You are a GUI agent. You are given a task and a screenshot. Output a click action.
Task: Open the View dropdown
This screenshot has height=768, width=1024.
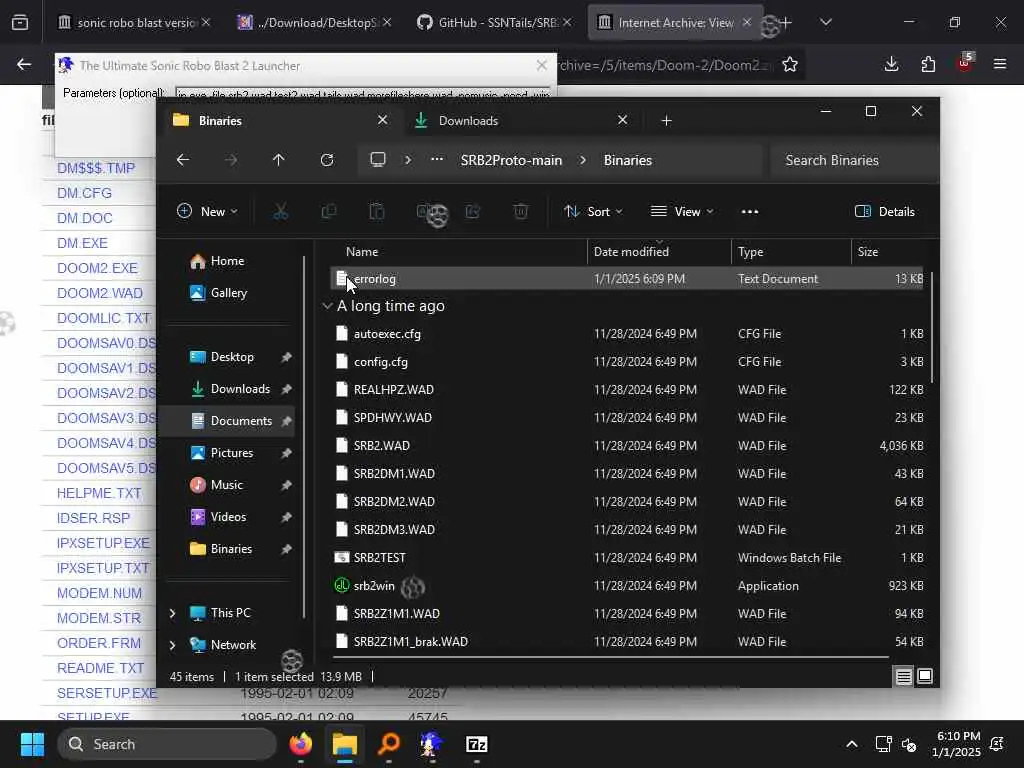click(x=682, y=212)
